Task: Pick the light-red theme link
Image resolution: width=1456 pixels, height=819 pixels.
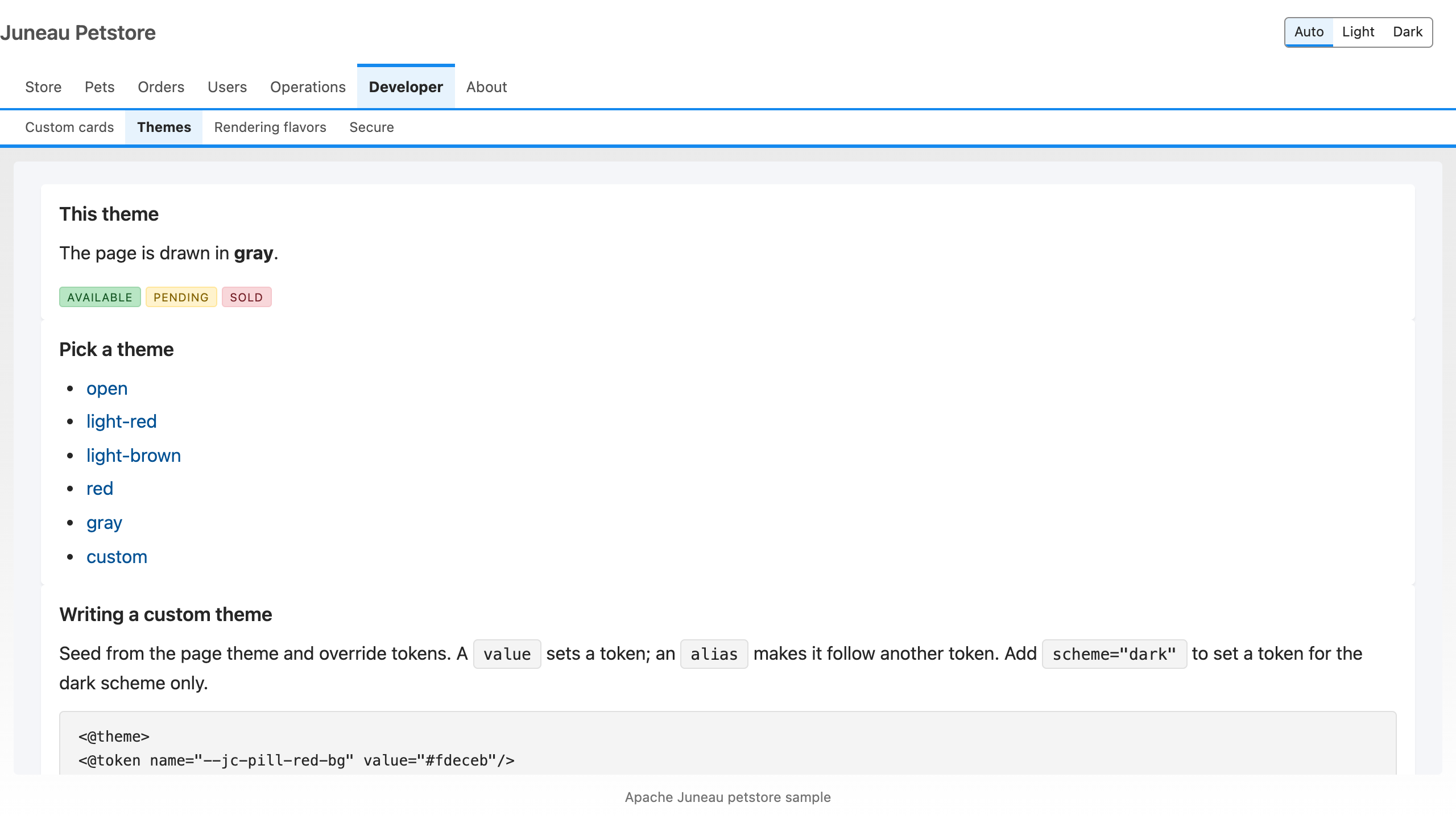Action: [x=121, y=422]
